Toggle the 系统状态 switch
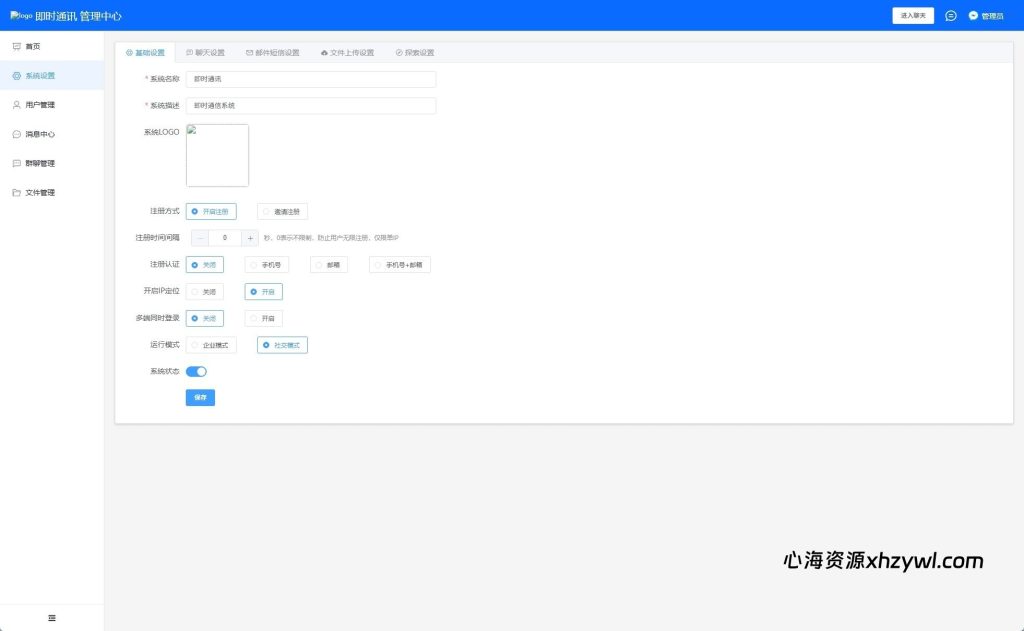Viewport: 1024px width, 631px height. pyautogui.click(x=196, y=371)
